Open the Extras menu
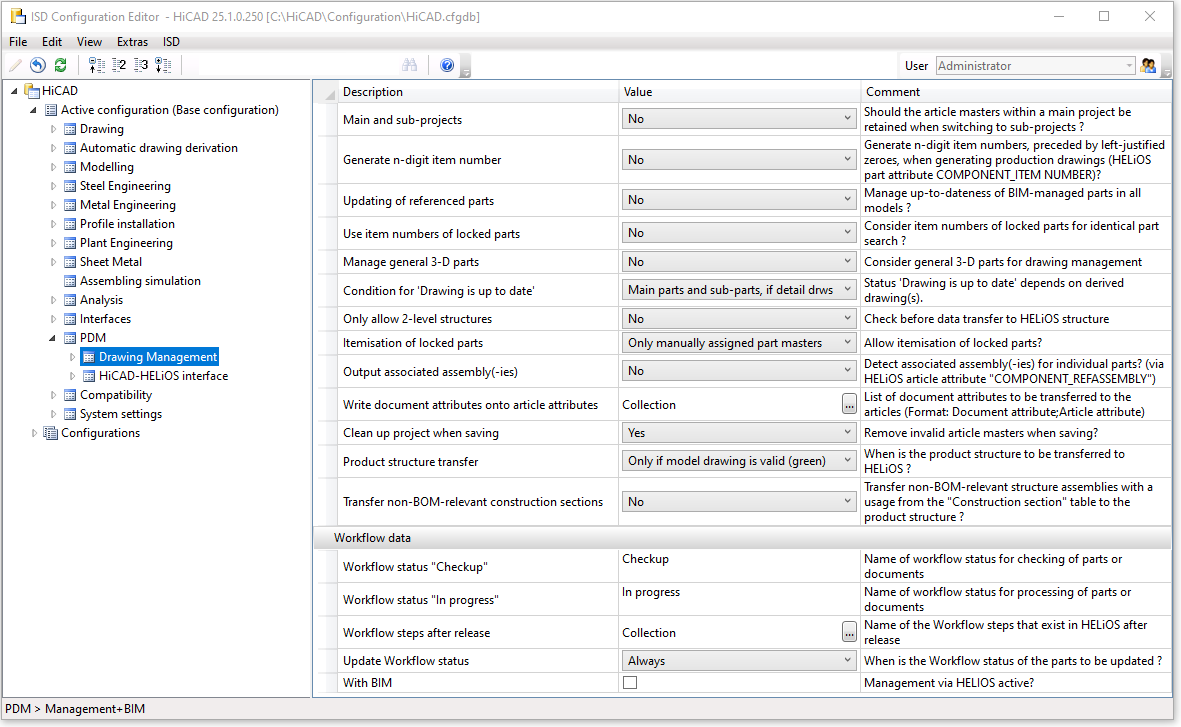The width and height of the screenshot is (1181, 727). click(132, 42)
